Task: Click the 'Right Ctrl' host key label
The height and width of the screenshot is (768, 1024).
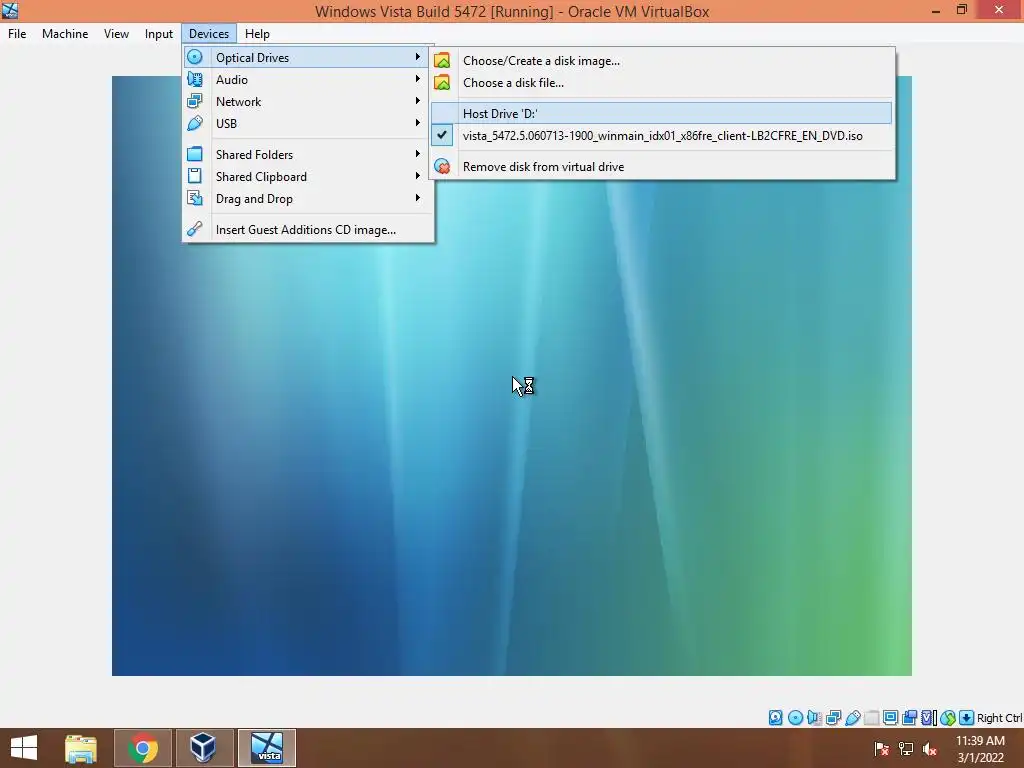Action: tap(999, 718)
